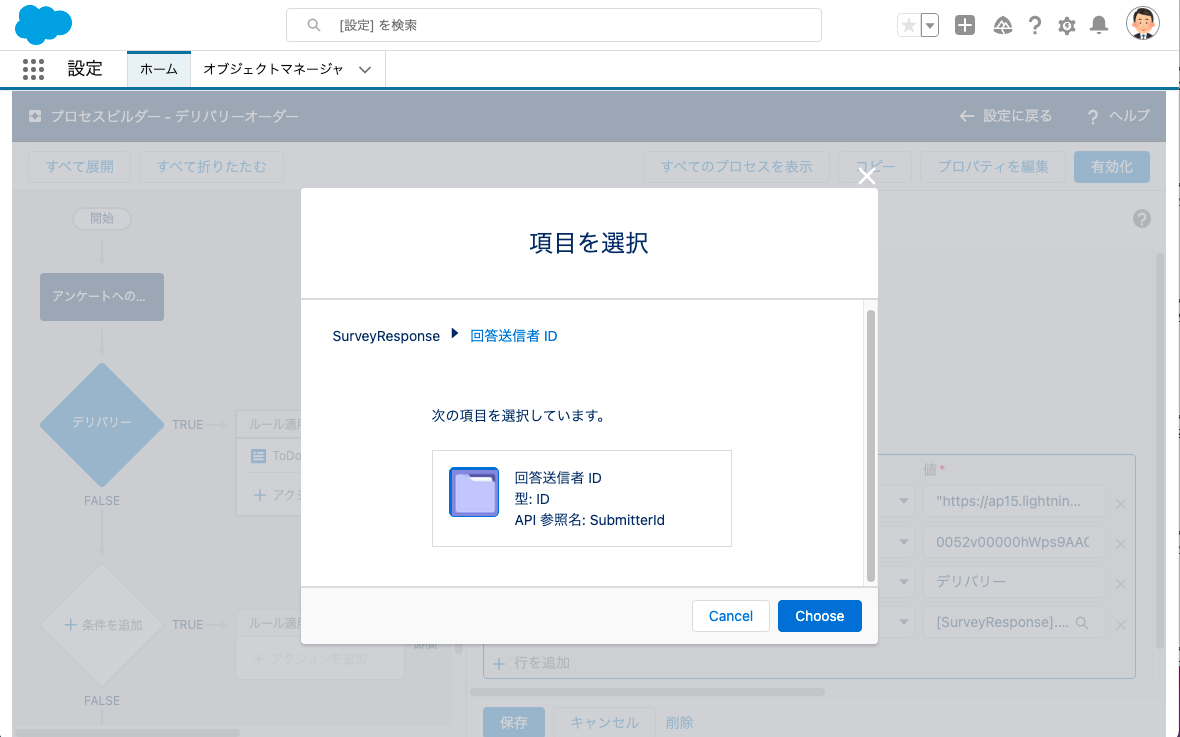Image resolution: width=1180 pixels, height=737 pixels.
Task: Click すべてのプロセスを表示 button
Action: click(x=736, y=167)
